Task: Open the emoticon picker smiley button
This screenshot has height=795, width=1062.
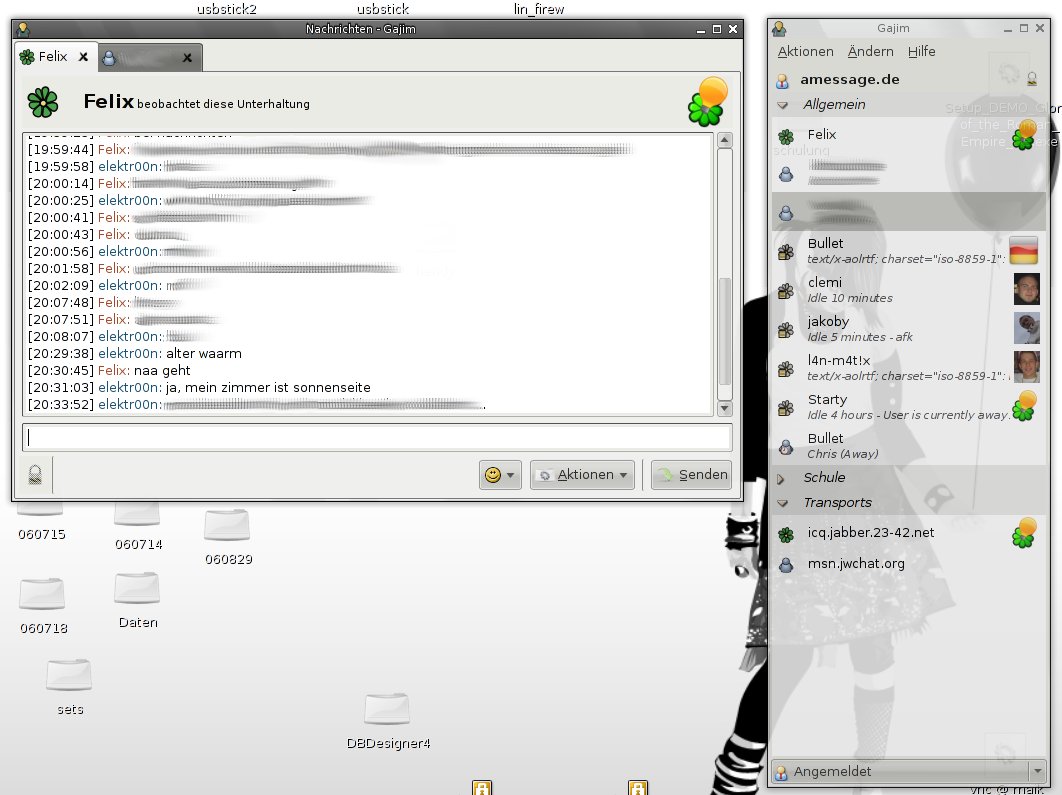Action: [x=500, y=475]
